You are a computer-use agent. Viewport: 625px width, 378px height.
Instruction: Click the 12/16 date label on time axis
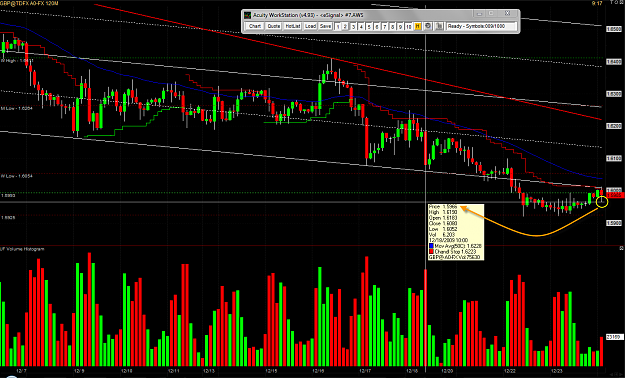point(318,371)
